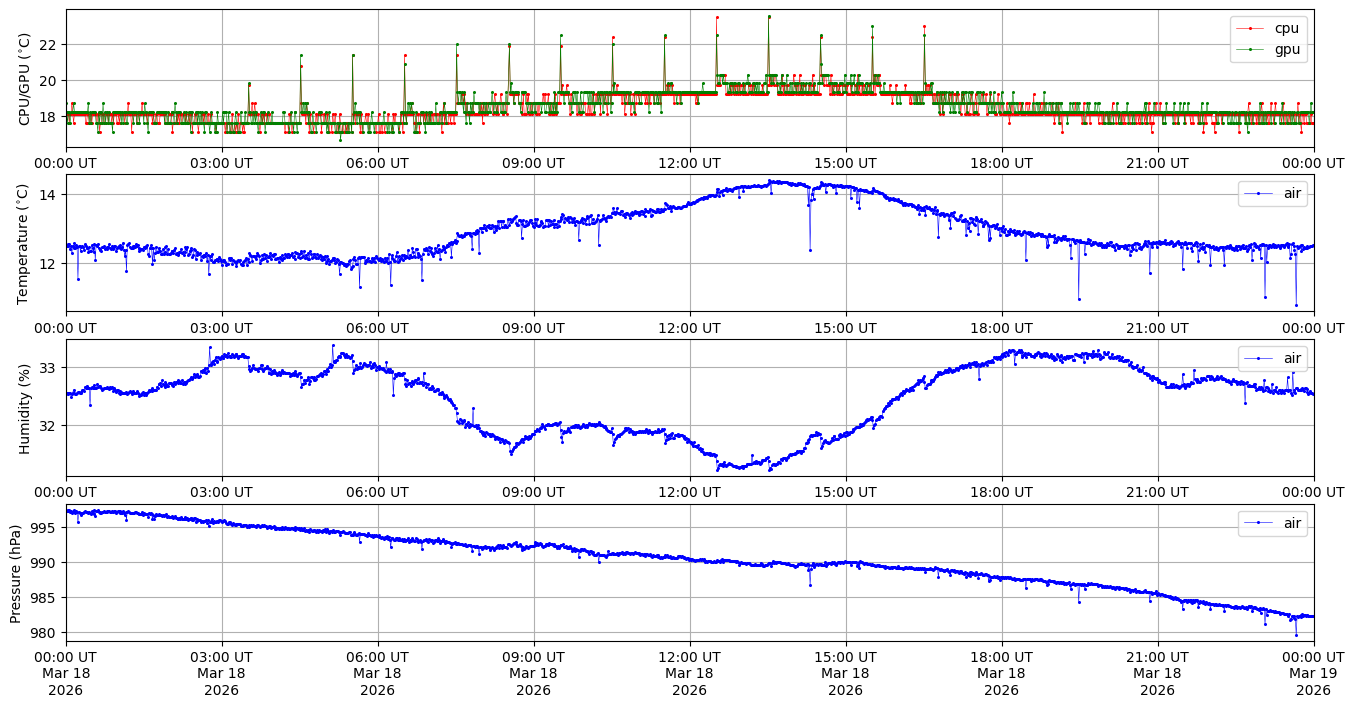This screenshot has width=1354, height=707.
Task: Click the 12:00 UT Mar 18 2026 bottom tick label
Action: [689, 674]
